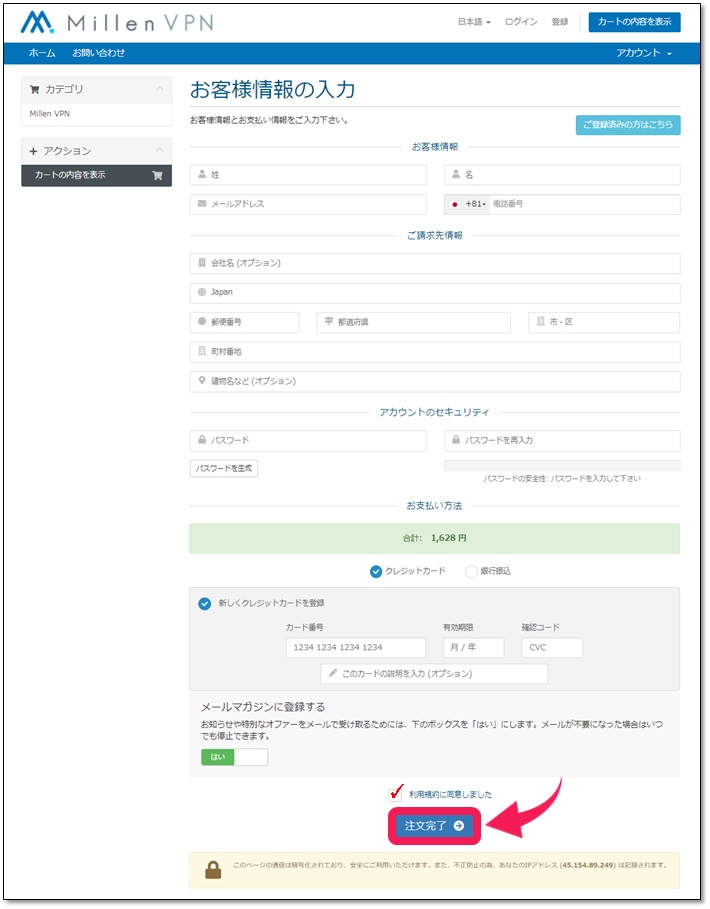Click the CVC input field
The image size is (710, 909).
click(x=552, y=648)
